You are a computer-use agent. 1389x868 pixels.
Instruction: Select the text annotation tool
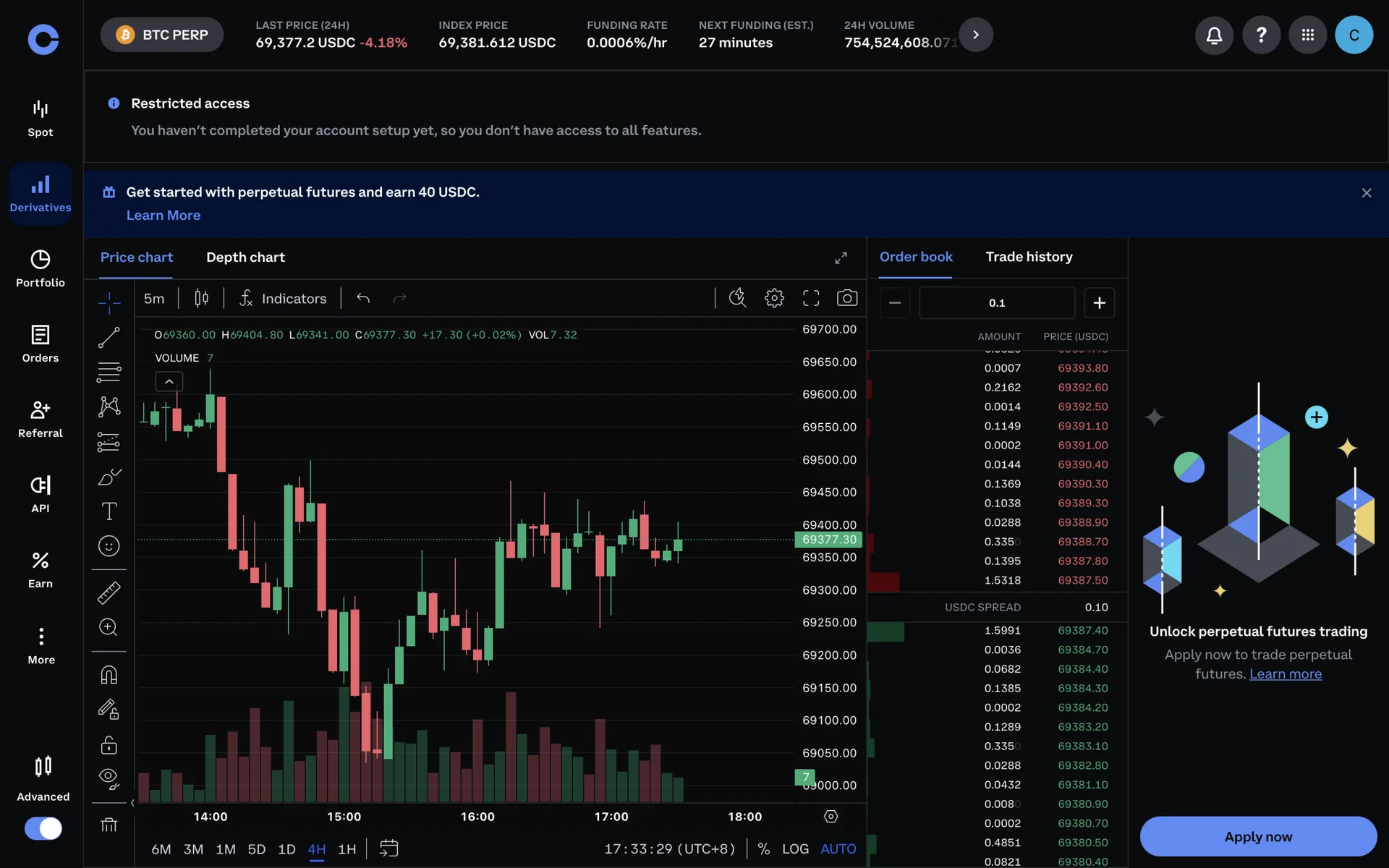pyautogui.click(x=109, y=511)
